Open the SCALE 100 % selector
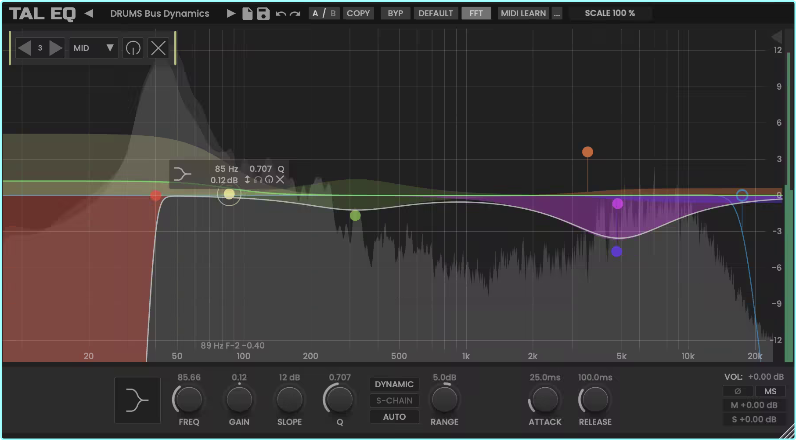Viewport: 796px width, 440px height. (x=610, y=14)
